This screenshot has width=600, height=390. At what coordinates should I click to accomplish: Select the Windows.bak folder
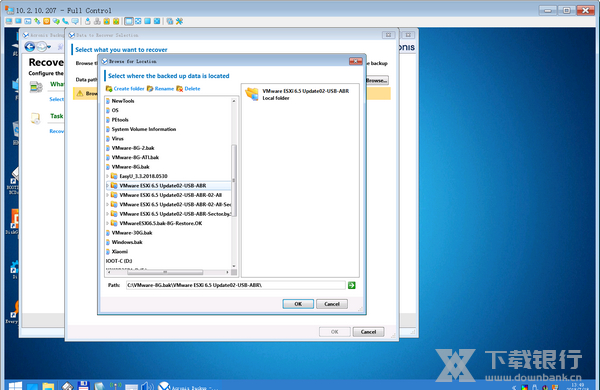(127, 242)
